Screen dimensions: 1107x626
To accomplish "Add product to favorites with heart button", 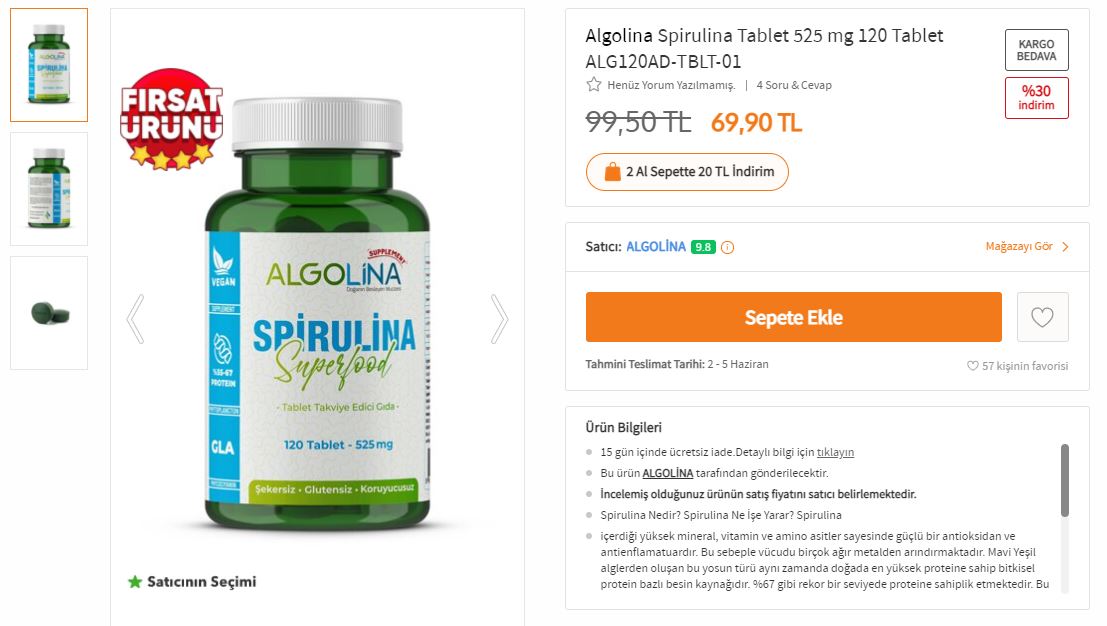I will [1042, 317].
